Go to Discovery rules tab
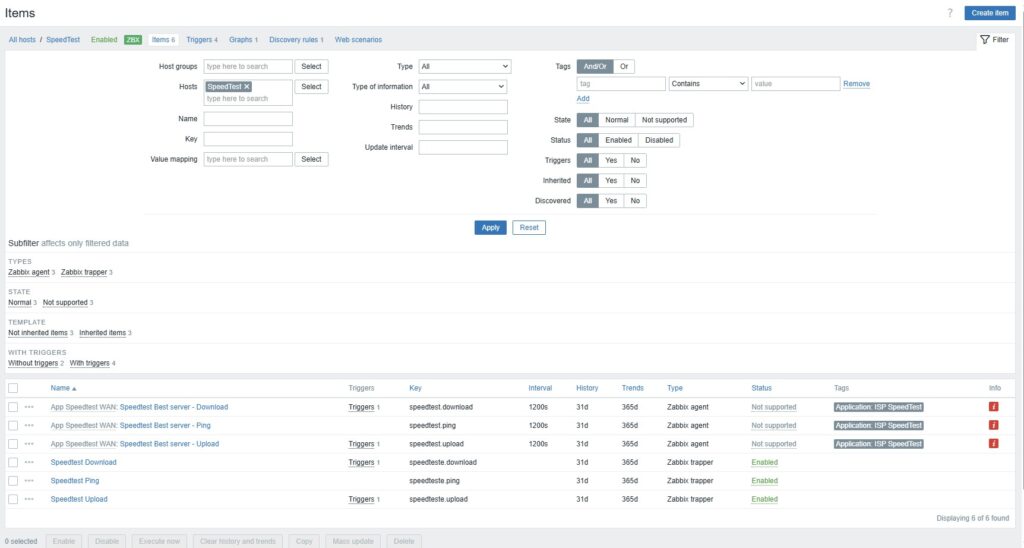This screenshot has width=1024, height=548. (295, 40)
